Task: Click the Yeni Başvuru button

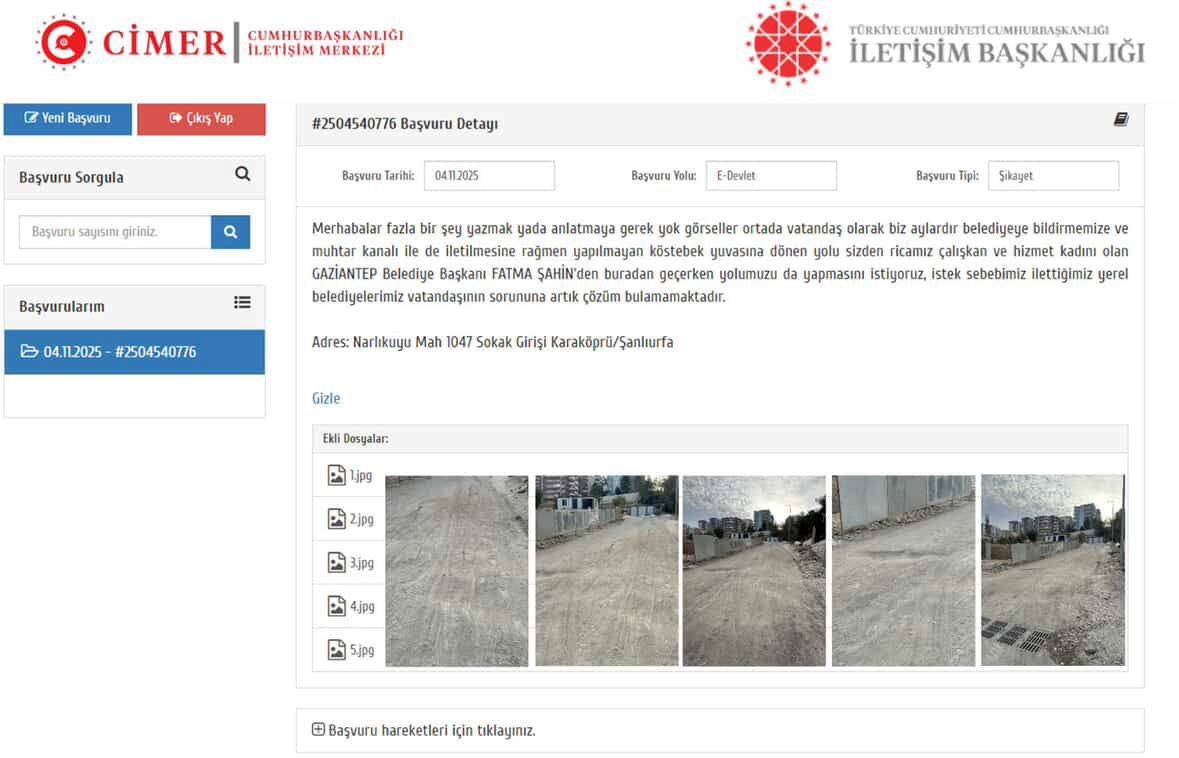Action: [x=68, y=119]
